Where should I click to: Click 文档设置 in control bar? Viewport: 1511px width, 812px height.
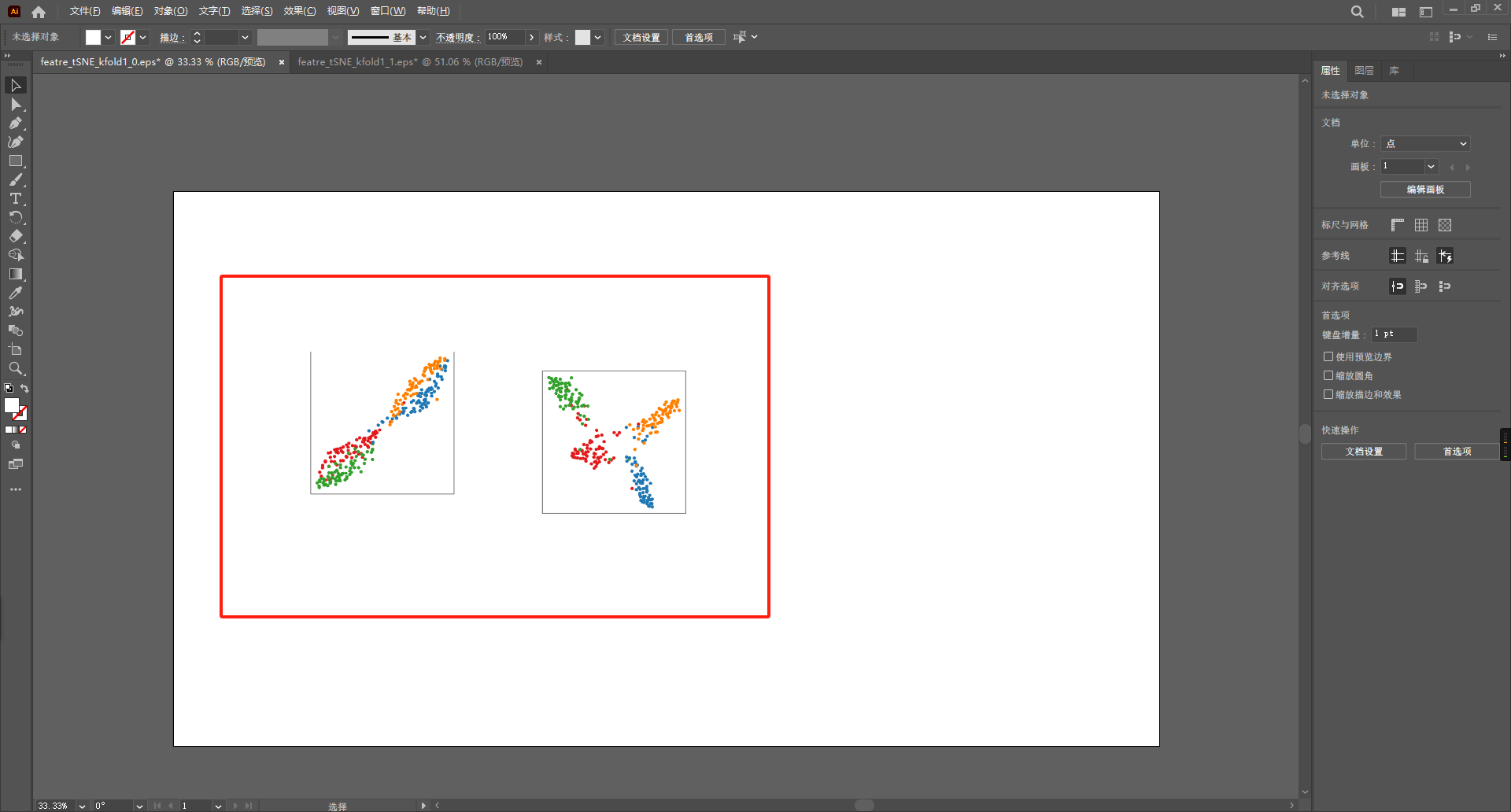641,37
